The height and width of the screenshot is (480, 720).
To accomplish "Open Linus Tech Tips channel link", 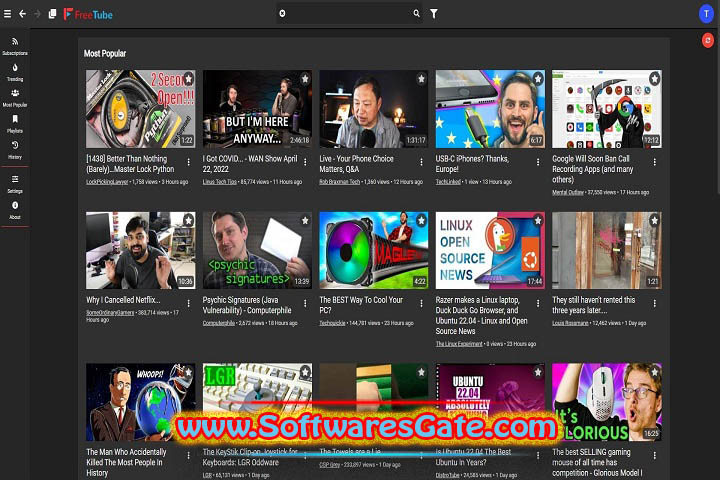I will 219,182.
